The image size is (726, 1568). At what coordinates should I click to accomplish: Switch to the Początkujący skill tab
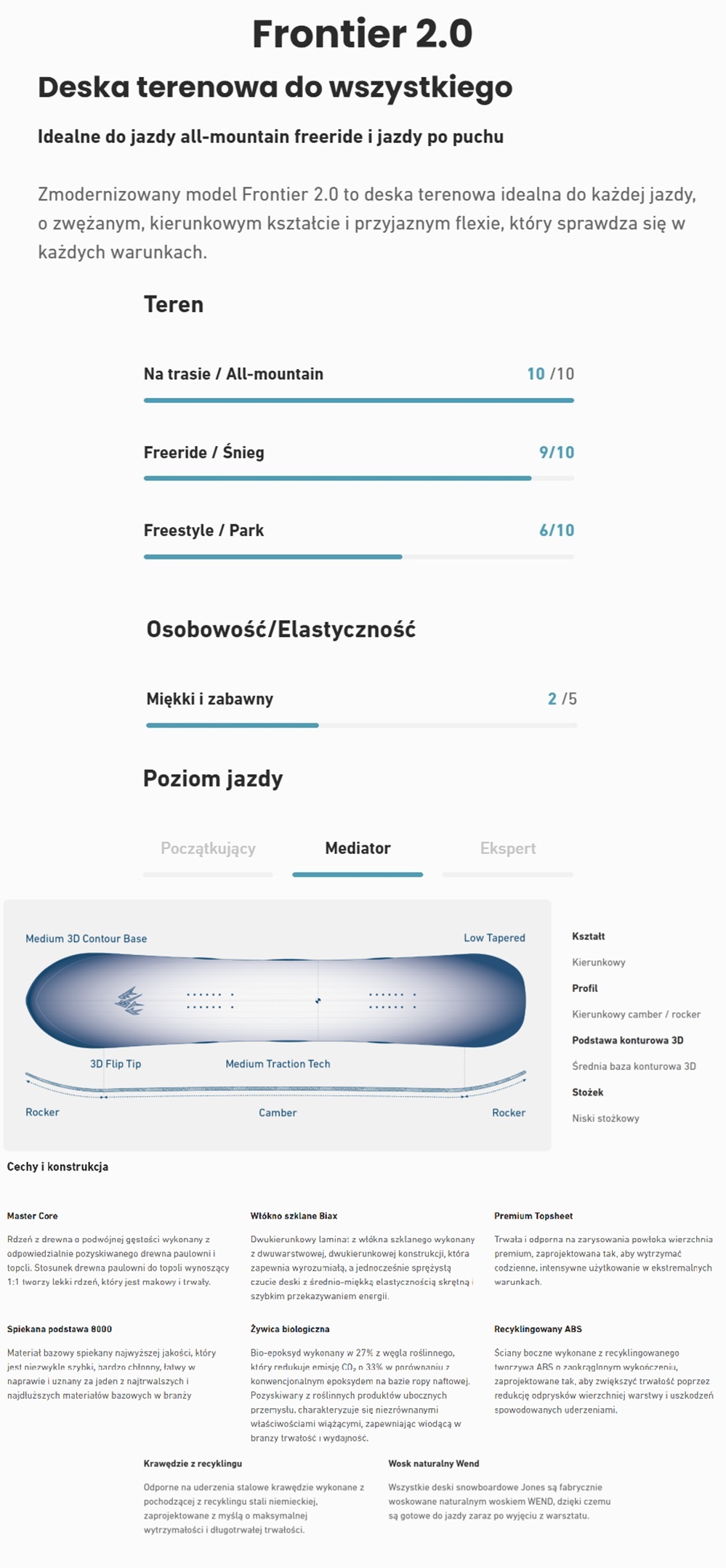pyautogui.click(x=209, y=848)
